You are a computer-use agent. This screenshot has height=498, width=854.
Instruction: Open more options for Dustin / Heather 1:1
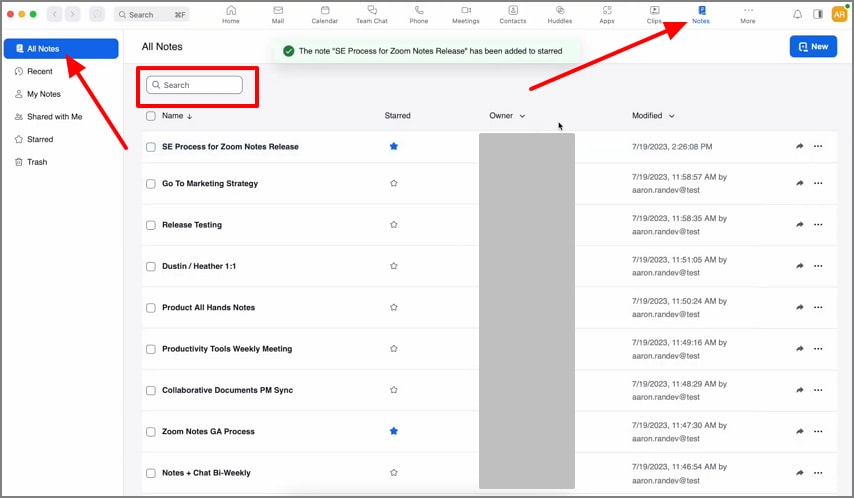coord(818,266)
